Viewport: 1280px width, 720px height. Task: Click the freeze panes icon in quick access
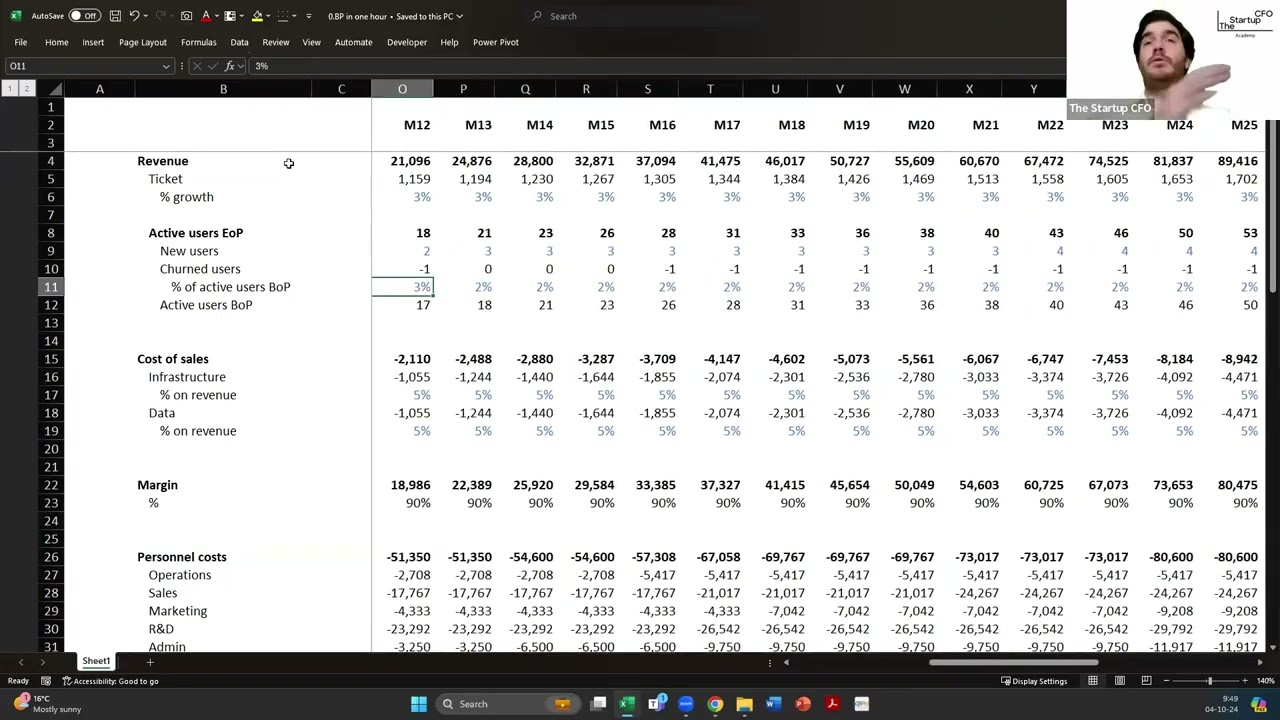pyautogui.click(x=230, y=16)
